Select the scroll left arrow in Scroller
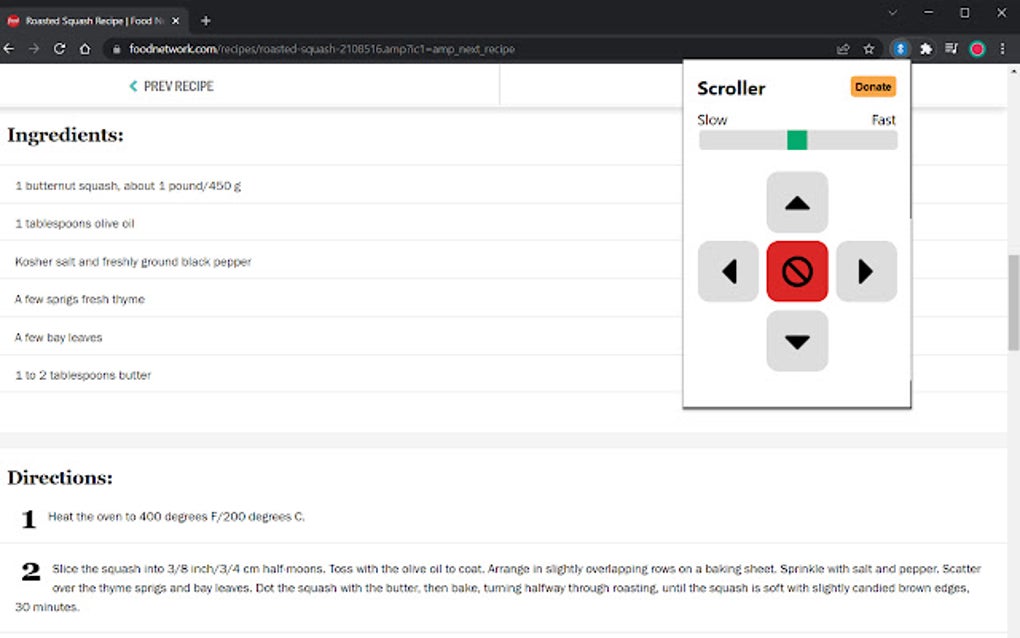This screenshot has width=1020, height=638. click(727, 271)
